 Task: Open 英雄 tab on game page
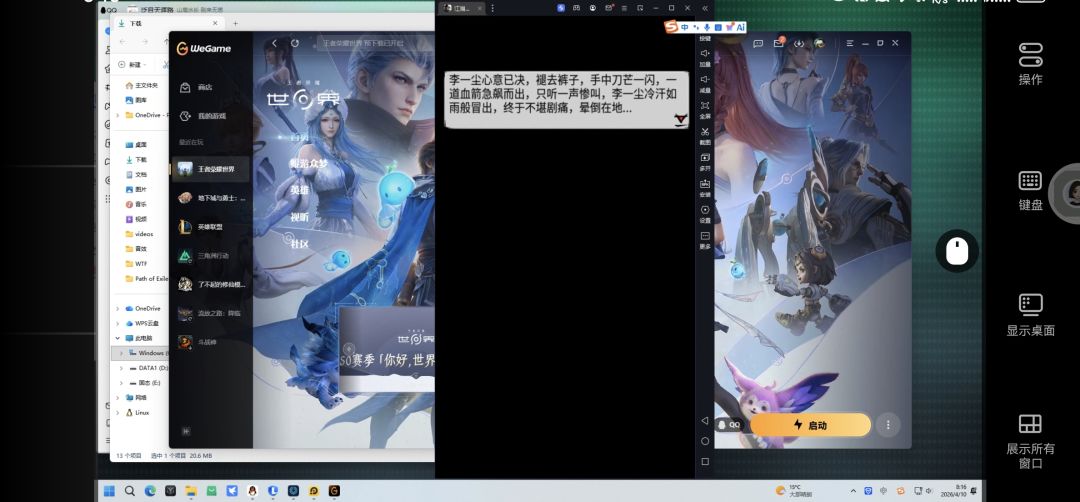299,190
